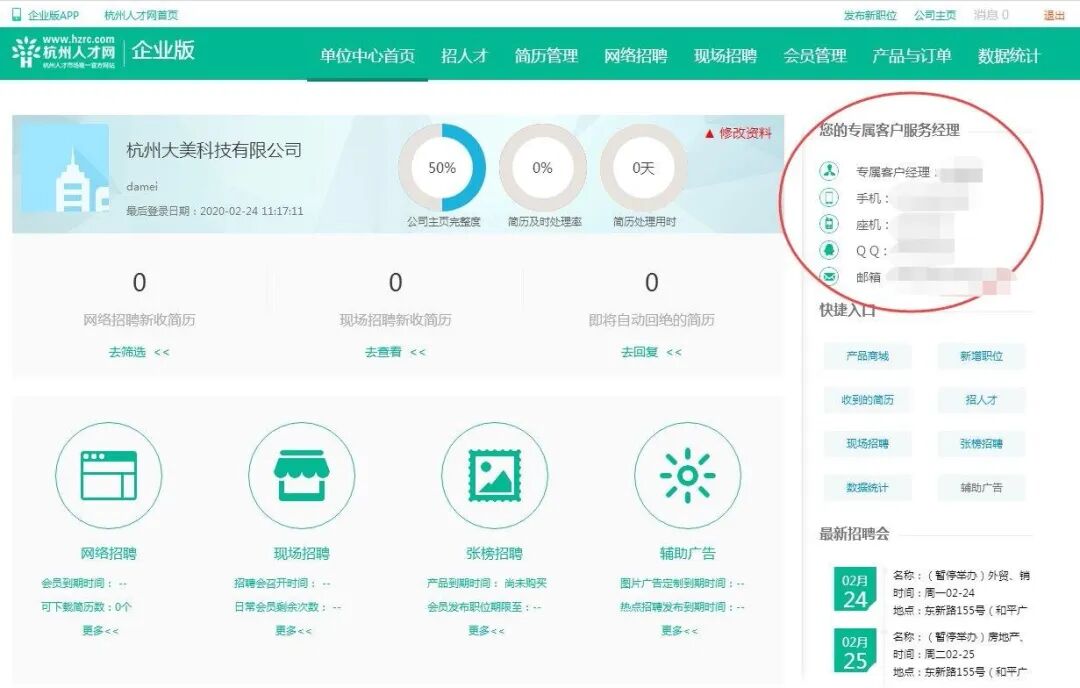
Task: Click the 张榜招聘 card title
Action: (x=495, y=553)
